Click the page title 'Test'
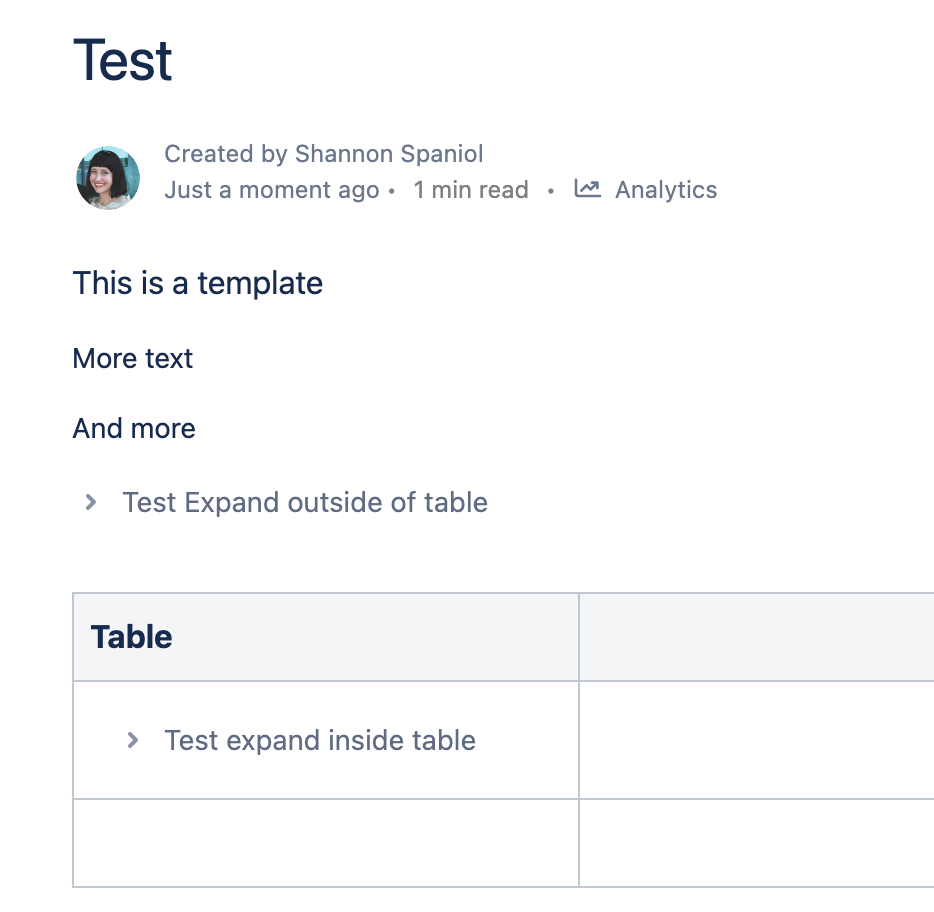This screenshot has height=912, width=934. (123, 60)
